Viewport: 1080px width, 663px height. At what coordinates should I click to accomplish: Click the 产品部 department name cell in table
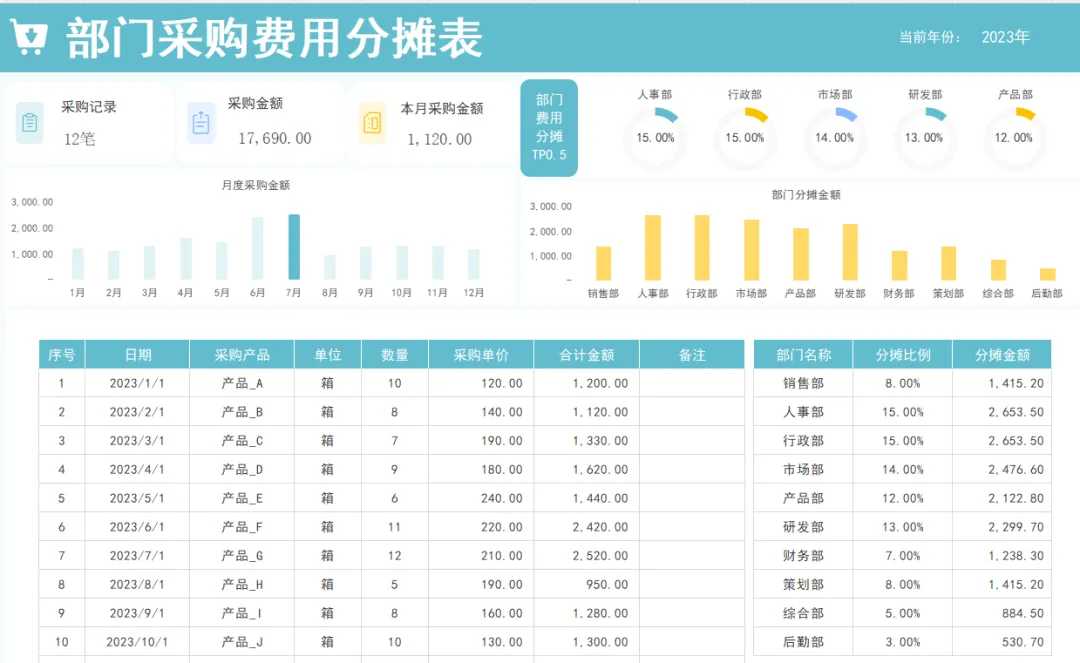coord(803,498)
